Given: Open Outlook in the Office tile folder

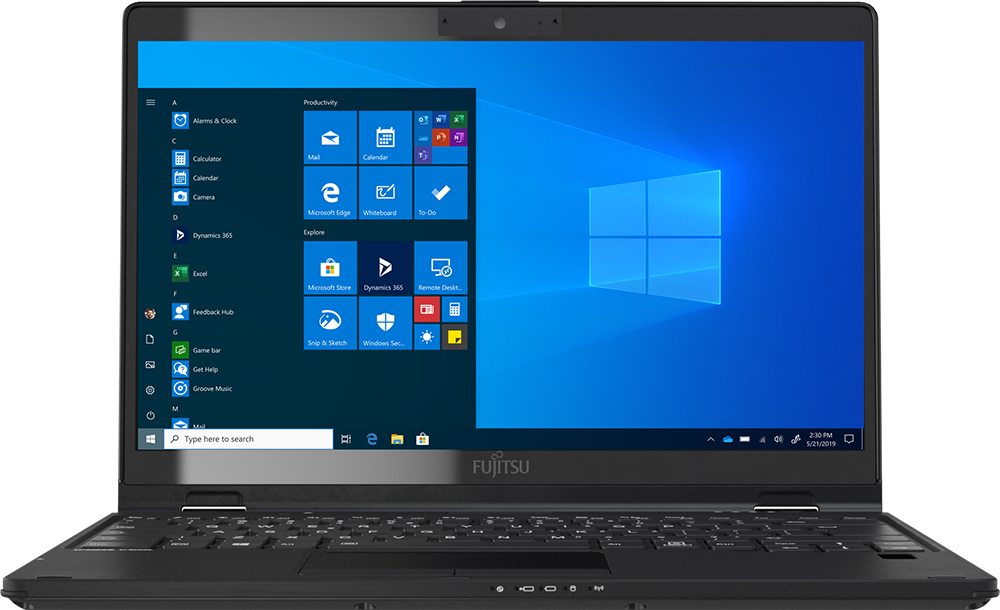Looking at the screenshot, I should 423,119.
